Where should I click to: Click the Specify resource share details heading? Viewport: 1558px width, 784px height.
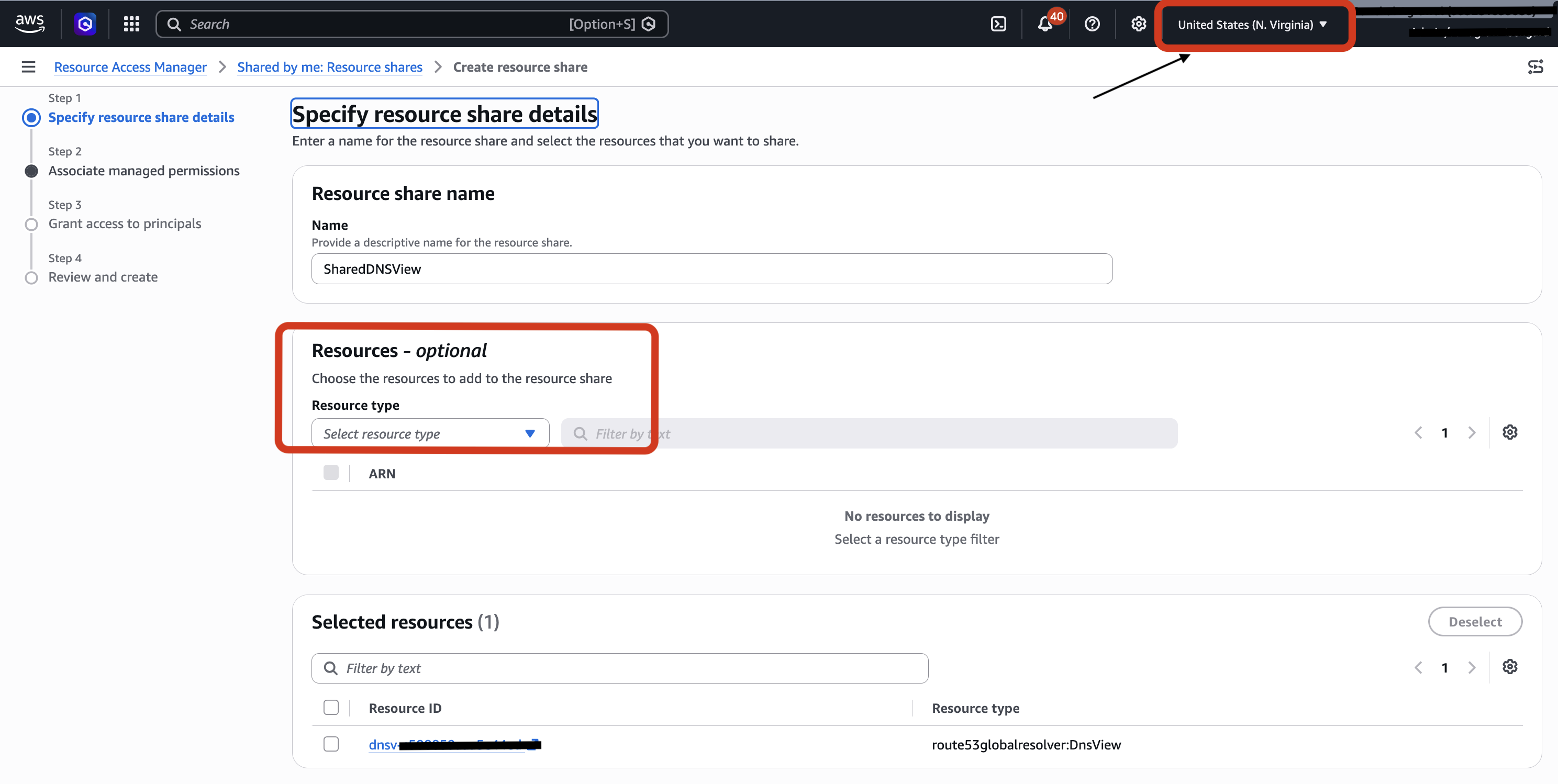pos(444,114)
